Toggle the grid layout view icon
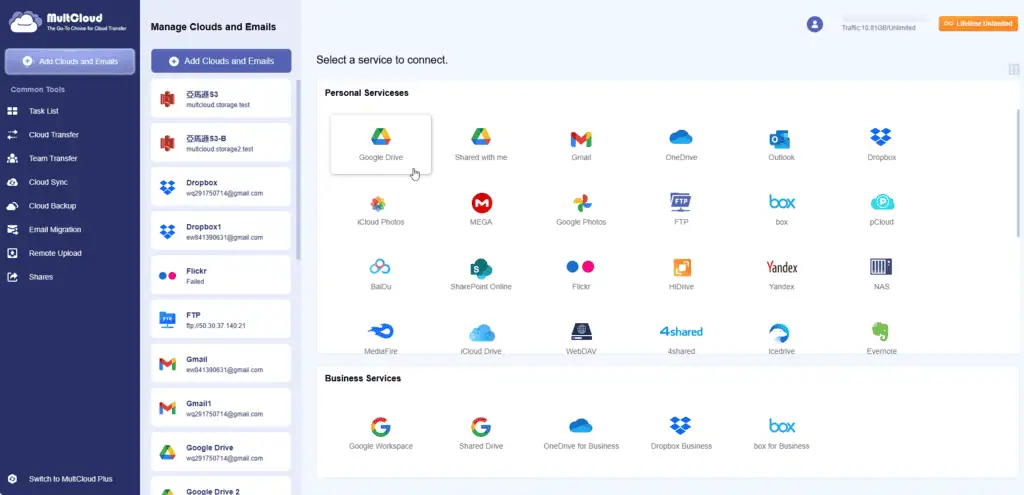Screen dimensions: 1024x495 pos(1014,69)
